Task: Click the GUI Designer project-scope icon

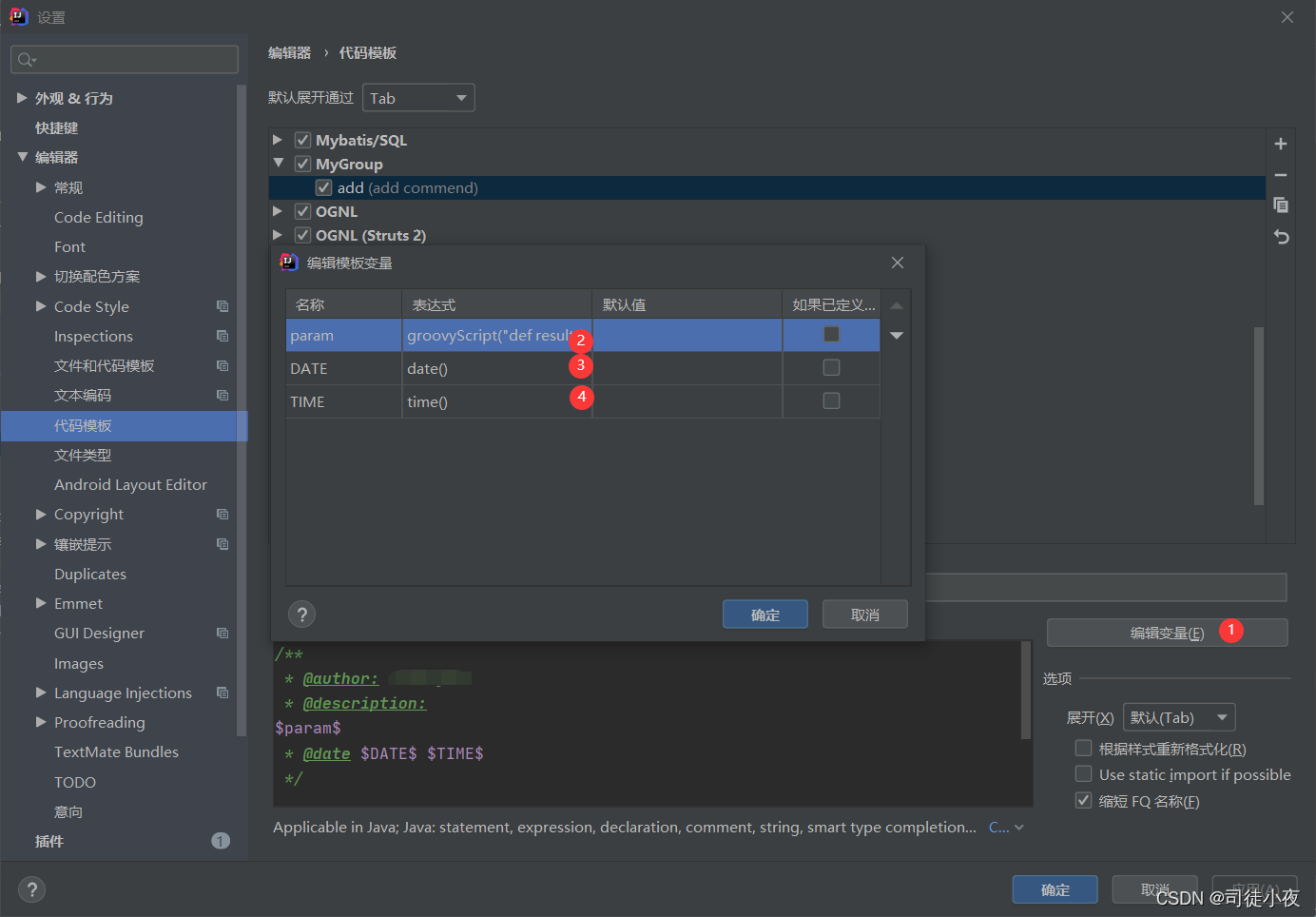Action: (223, 633)
